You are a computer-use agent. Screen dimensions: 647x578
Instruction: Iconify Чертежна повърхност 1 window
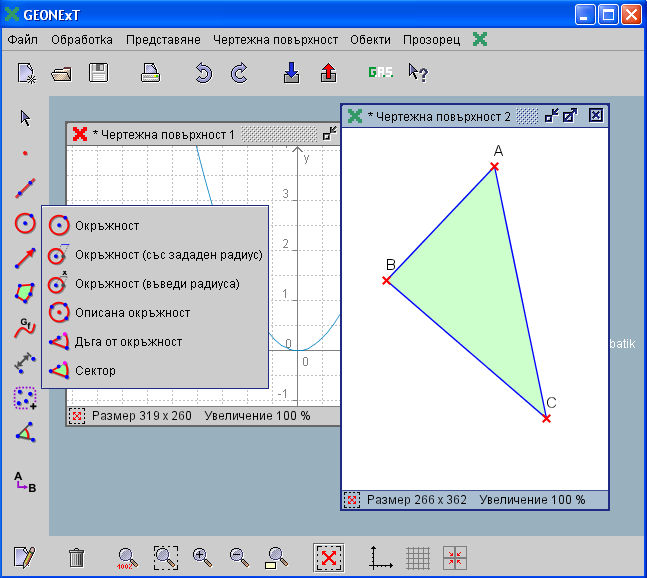(x=330, y=134)
